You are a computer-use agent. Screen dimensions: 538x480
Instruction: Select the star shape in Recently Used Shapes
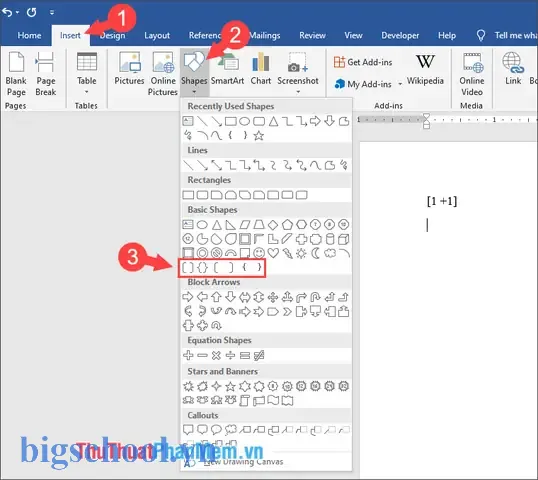point(259,136)
